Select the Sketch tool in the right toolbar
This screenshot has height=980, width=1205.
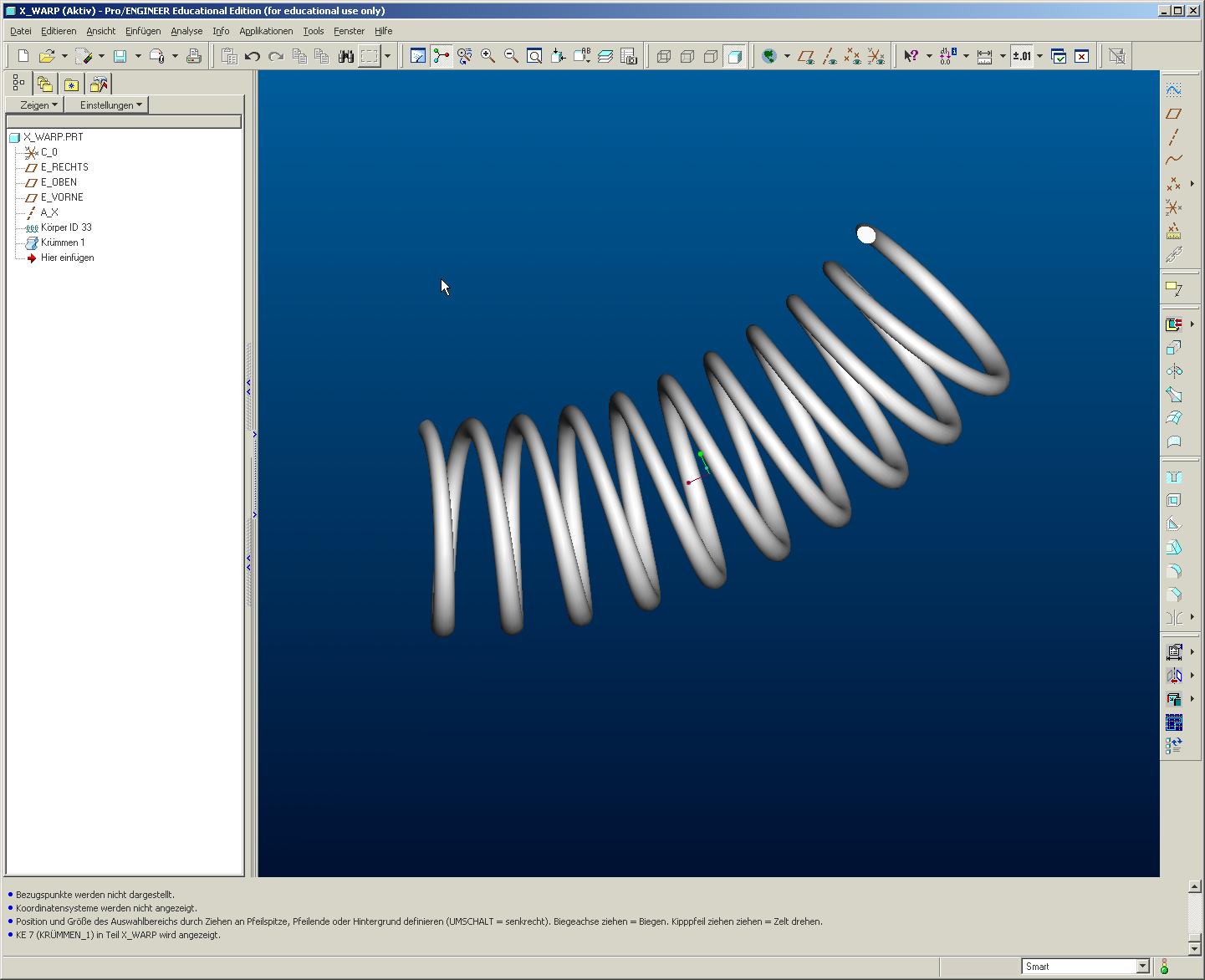pyautogui.click(x=1174, y=89)
